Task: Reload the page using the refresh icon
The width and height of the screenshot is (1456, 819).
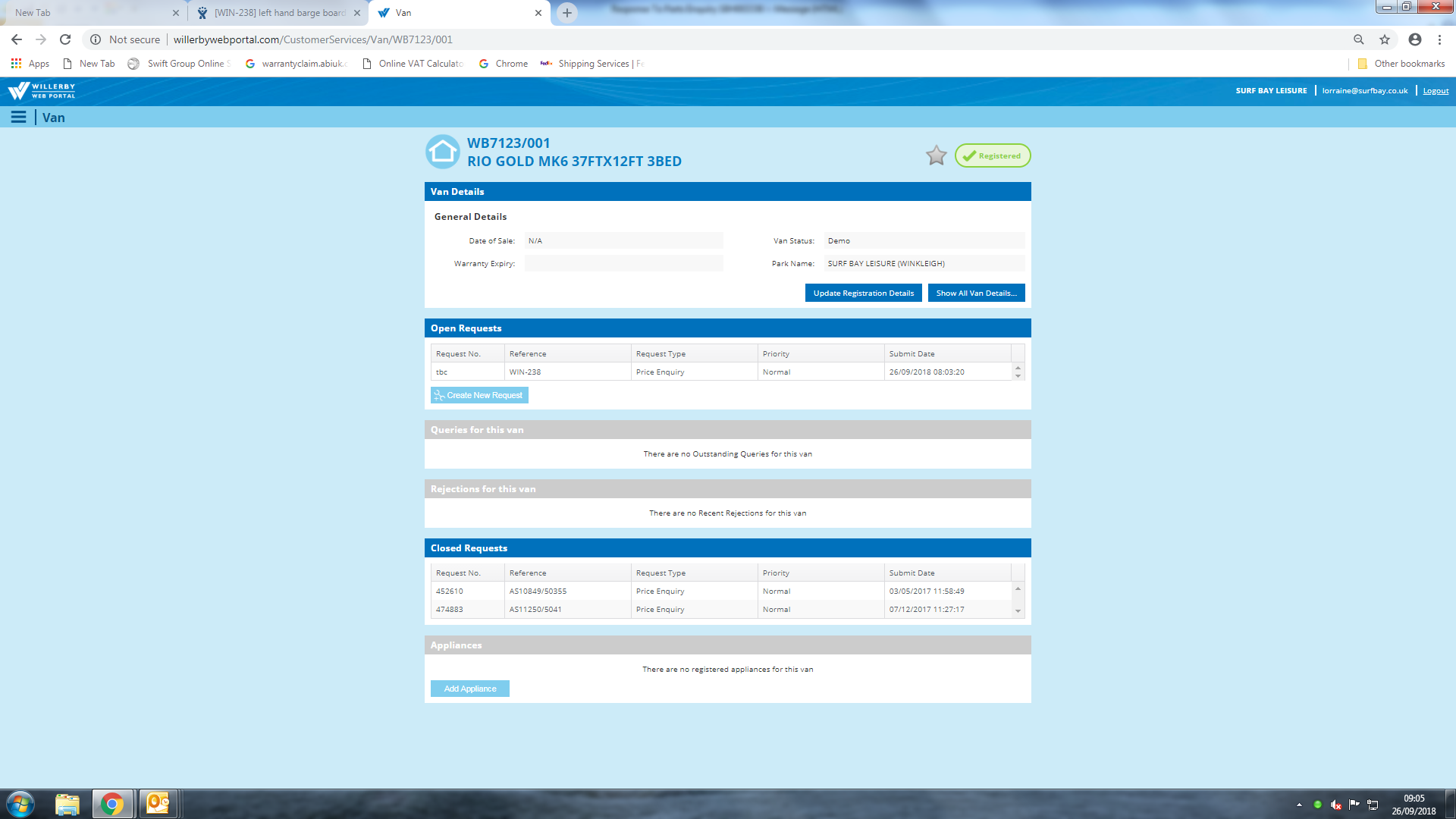Action: click(65, 39)
